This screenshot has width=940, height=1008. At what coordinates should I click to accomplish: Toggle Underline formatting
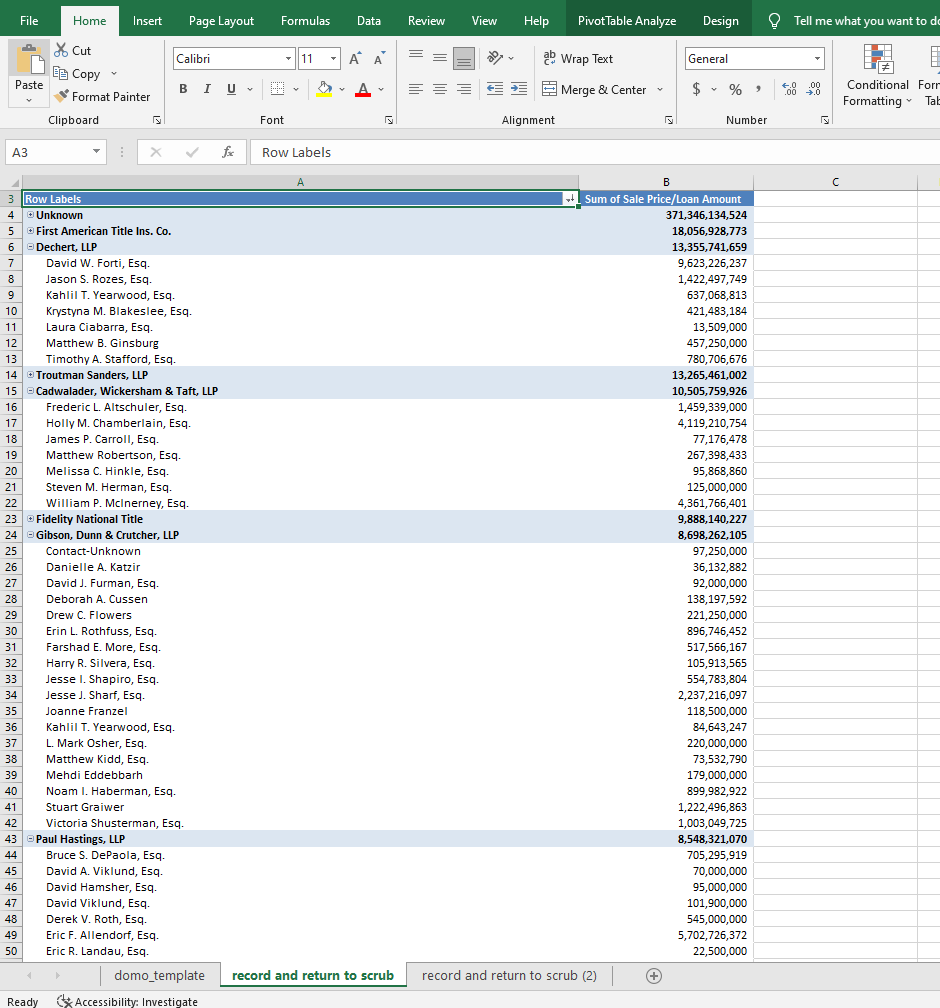[x=231, y=89]
